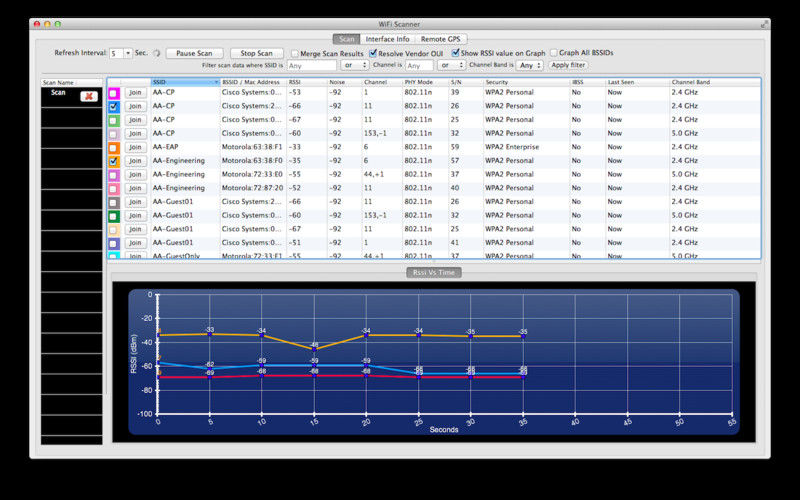800x500 pixels.
Task: Click the Scan Name column header
Action: click(71, 82)
